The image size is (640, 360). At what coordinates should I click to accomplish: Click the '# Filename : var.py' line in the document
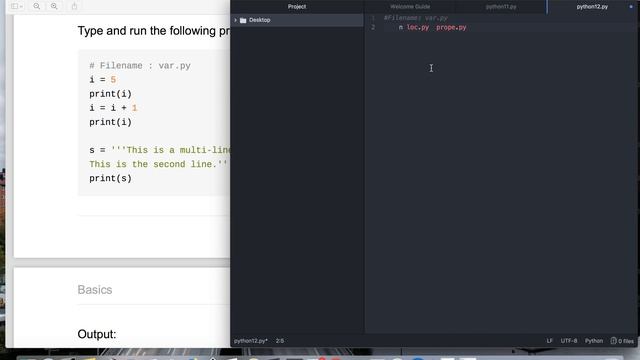(x=140, y=66)
